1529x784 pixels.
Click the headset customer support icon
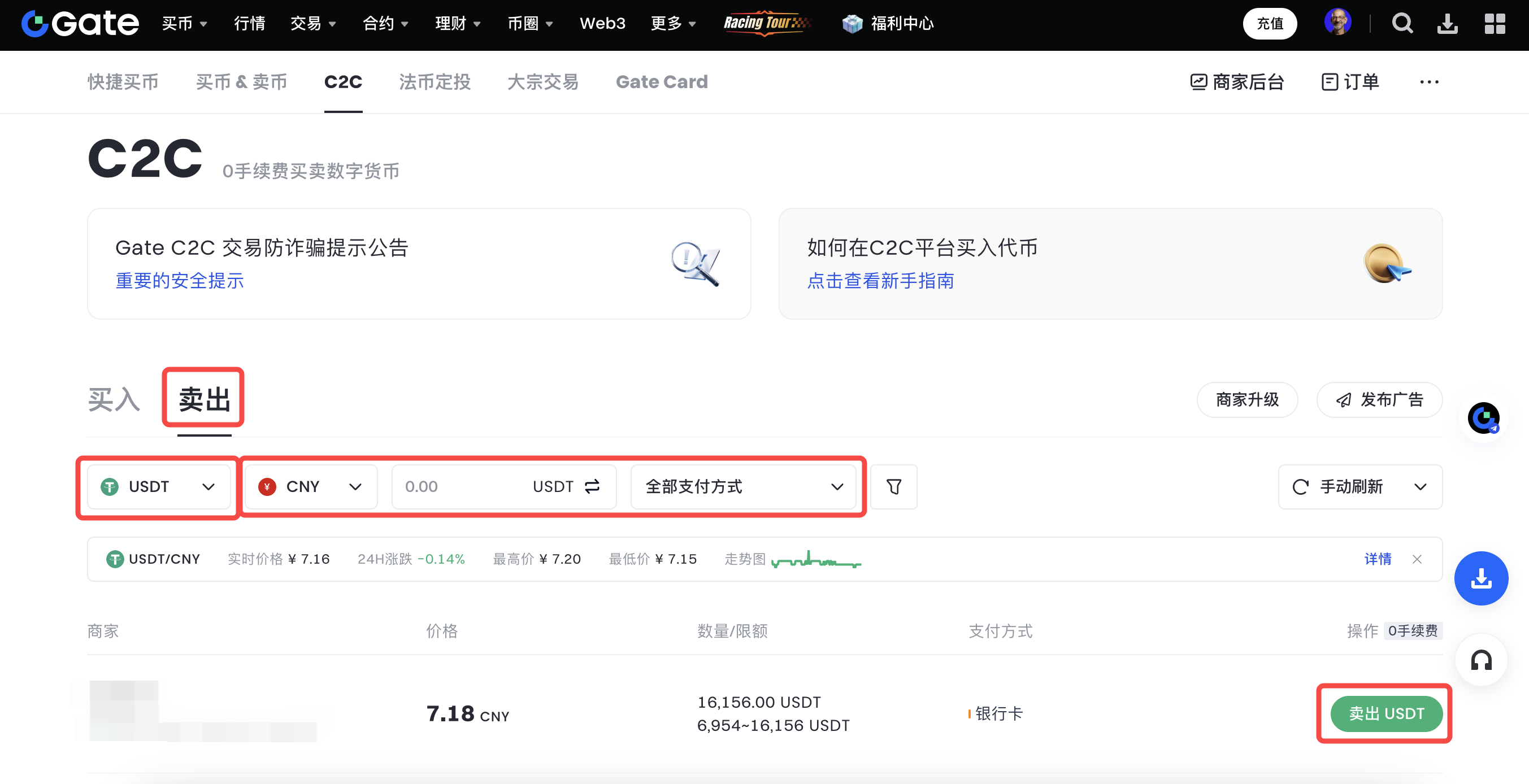pyautogui.click(x=1481, y=660)
